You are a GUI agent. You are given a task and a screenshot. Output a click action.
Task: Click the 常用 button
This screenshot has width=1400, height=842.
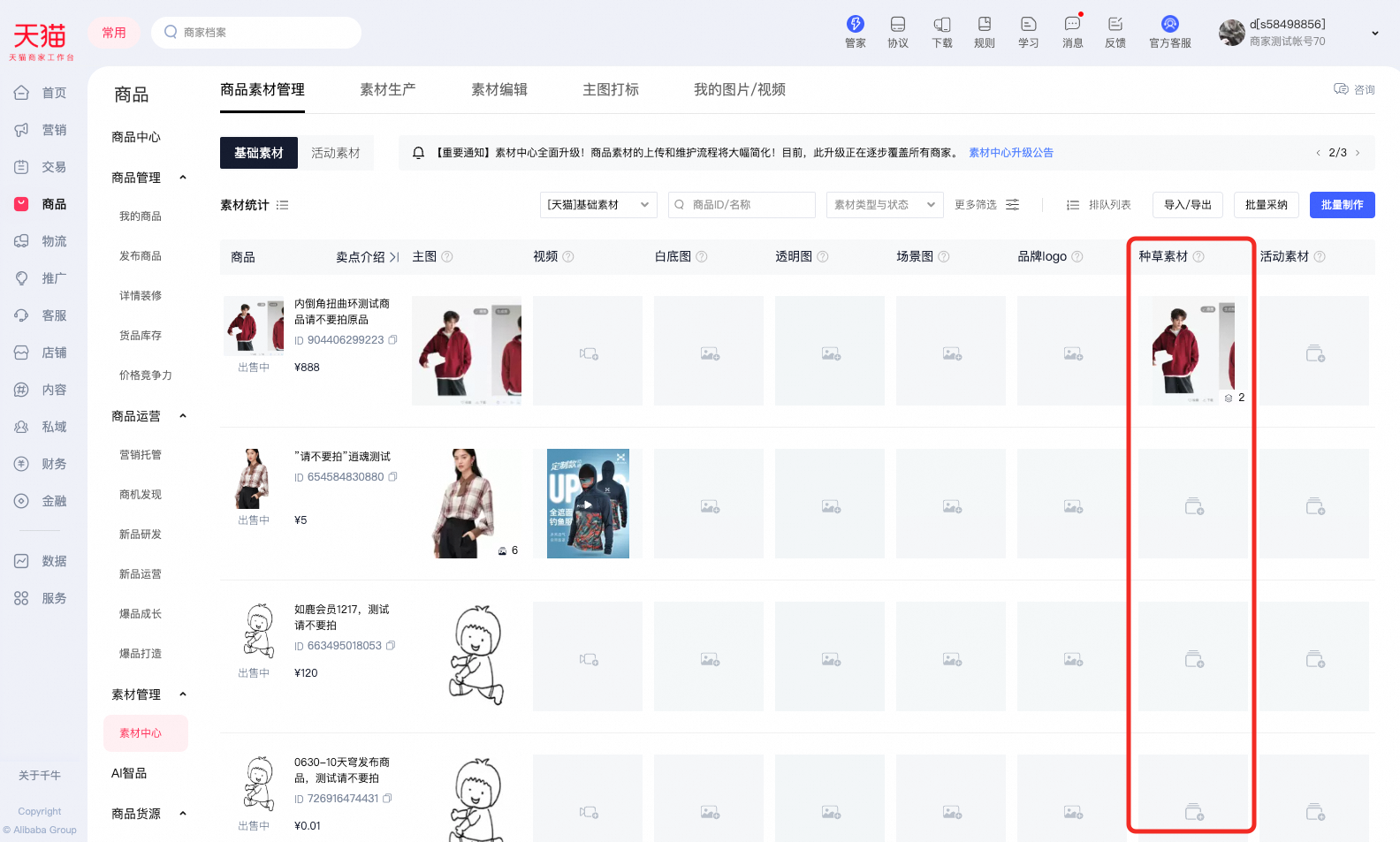[114, 33]
